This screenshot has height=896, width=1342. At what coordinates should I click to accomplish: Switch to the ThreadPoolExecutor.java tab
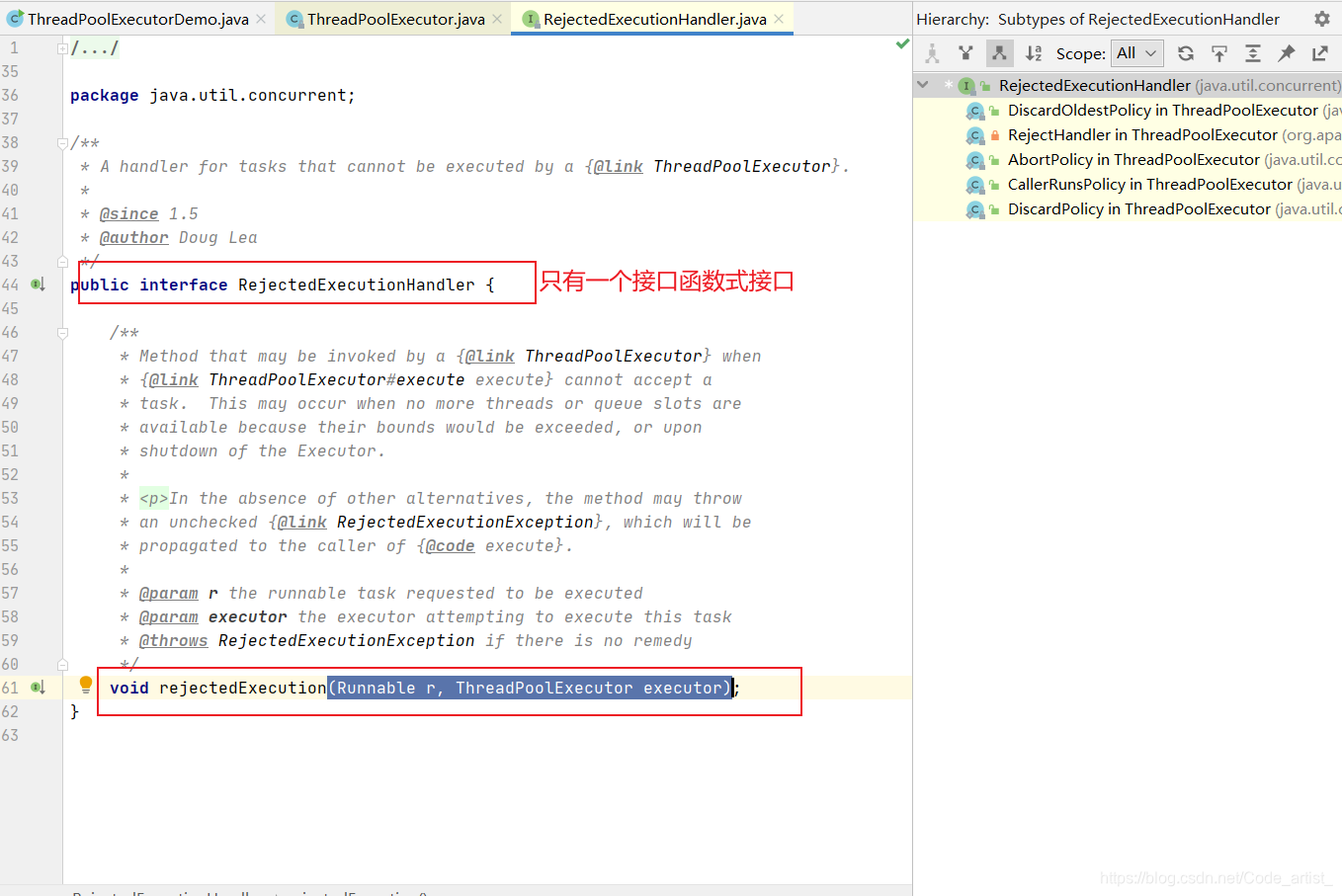click(395, 19)
